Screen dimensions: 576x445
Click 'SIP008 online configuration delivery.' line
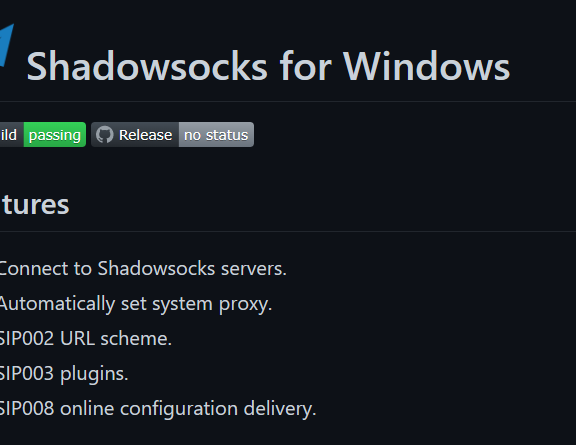158,409
